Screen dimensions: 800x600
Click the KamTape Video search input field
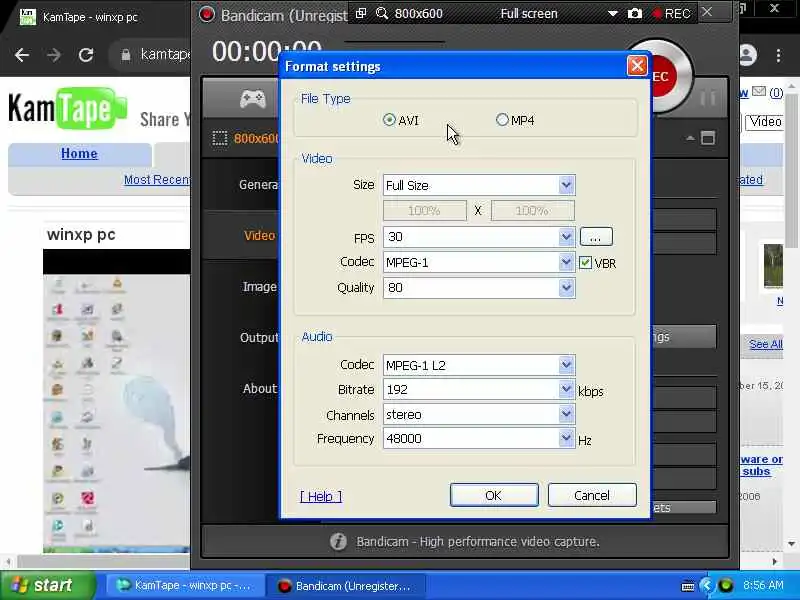[764, 122]
